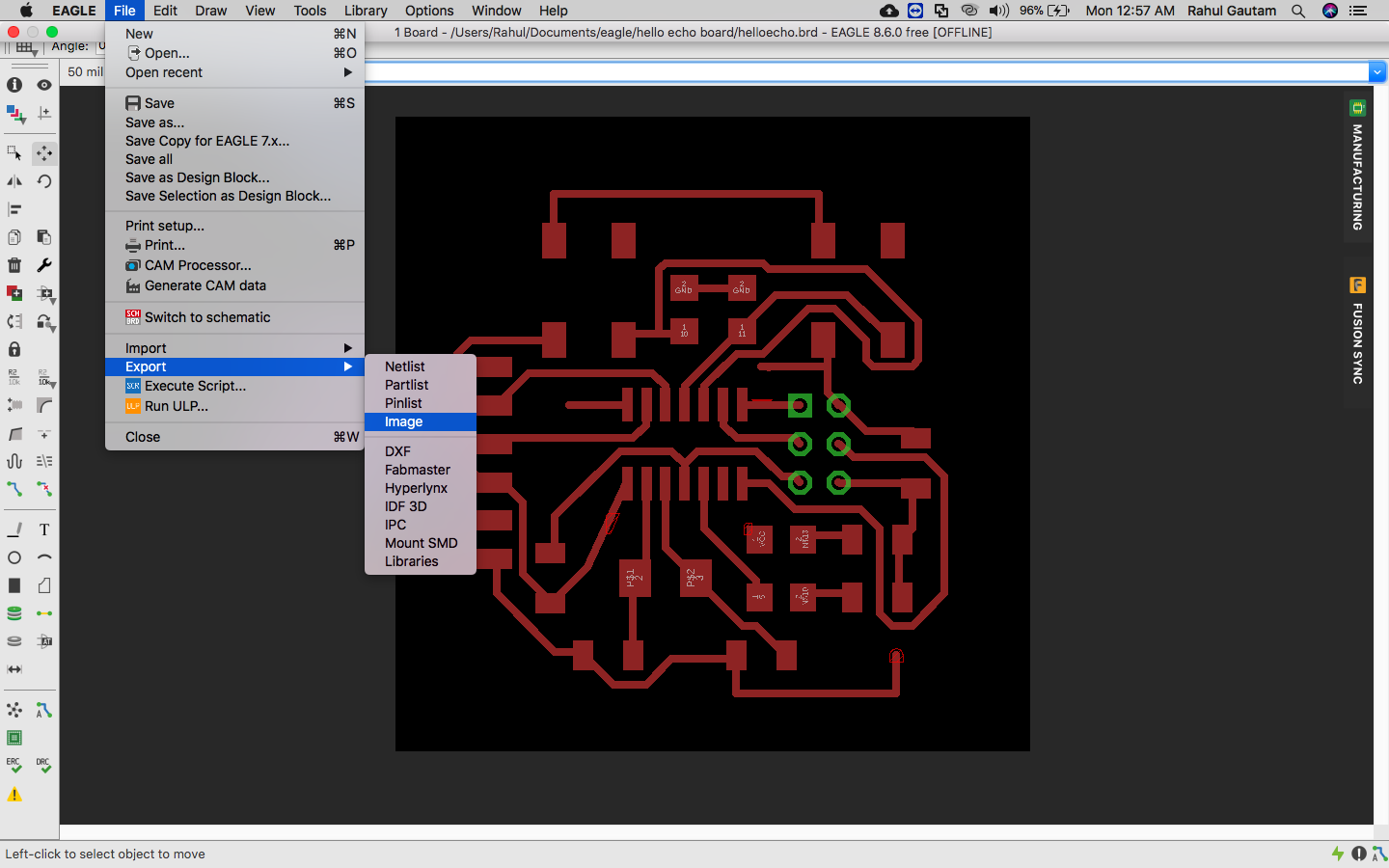Select the Ratsnest tool
The width and height of the screenshot is (1389, 868).
(x=14, y=710)
